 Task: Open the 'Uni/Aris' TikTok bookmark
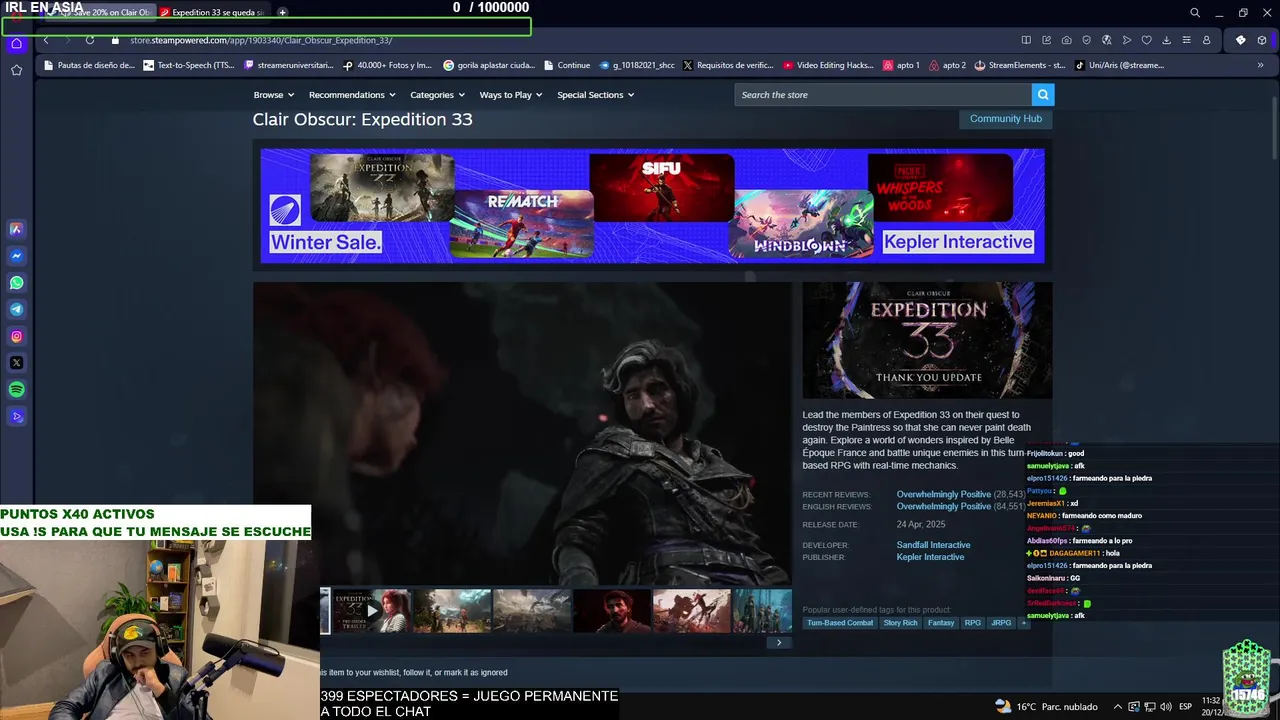point(1119,65)
